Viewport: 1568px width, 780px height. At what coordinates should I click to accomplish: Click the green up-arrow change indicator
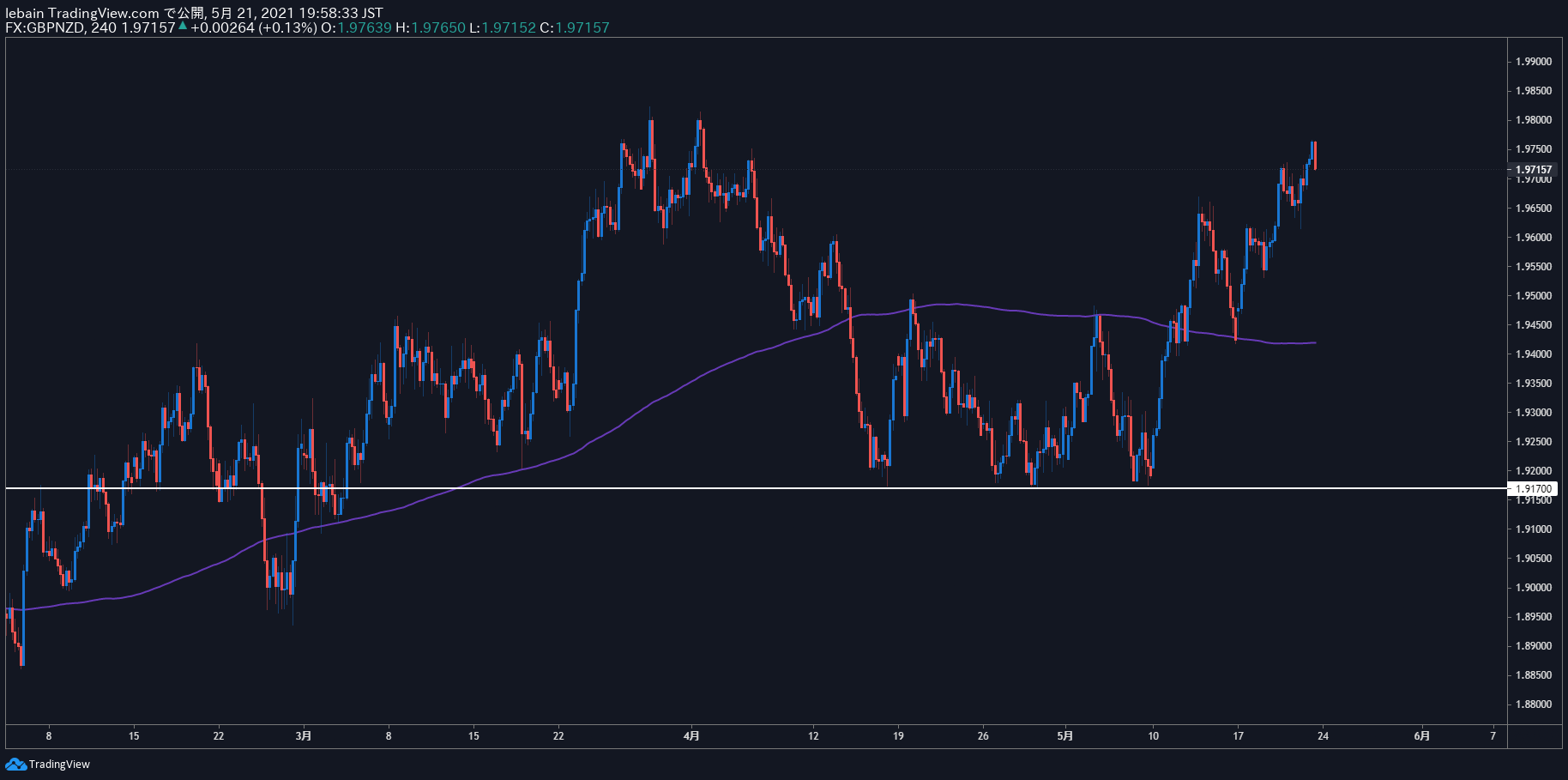(183, 27)
